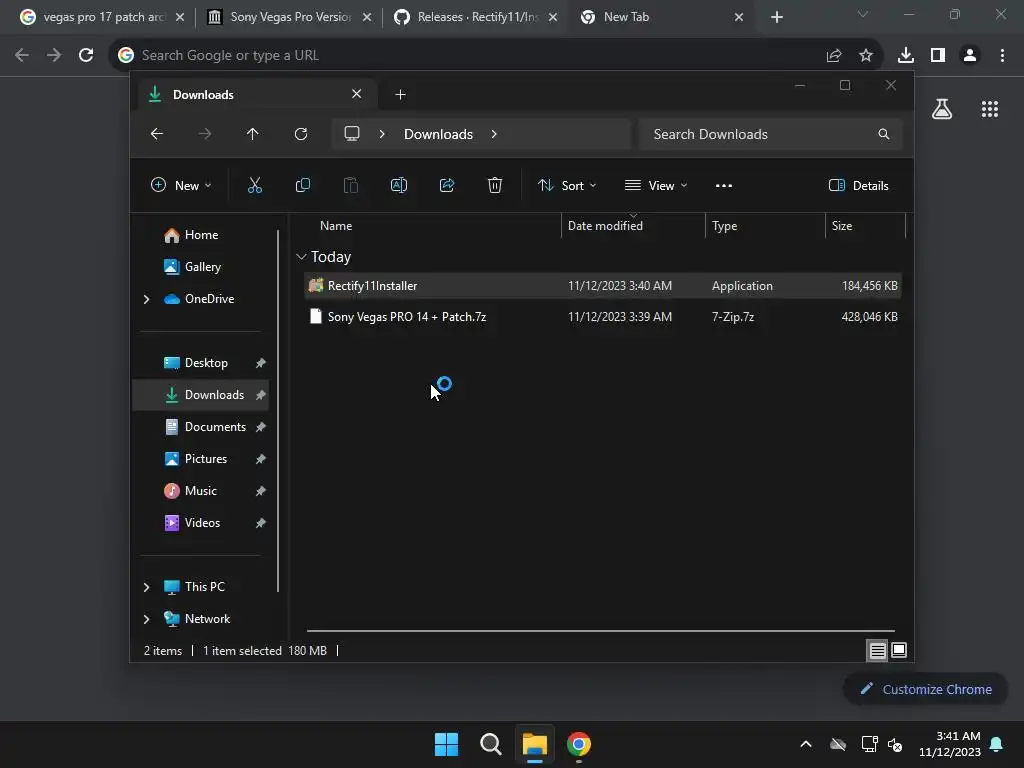The width and height of the screenshot is (1024, 768).
Task: Open Chrome side panel icon
Action: click(x=938, y=55)
